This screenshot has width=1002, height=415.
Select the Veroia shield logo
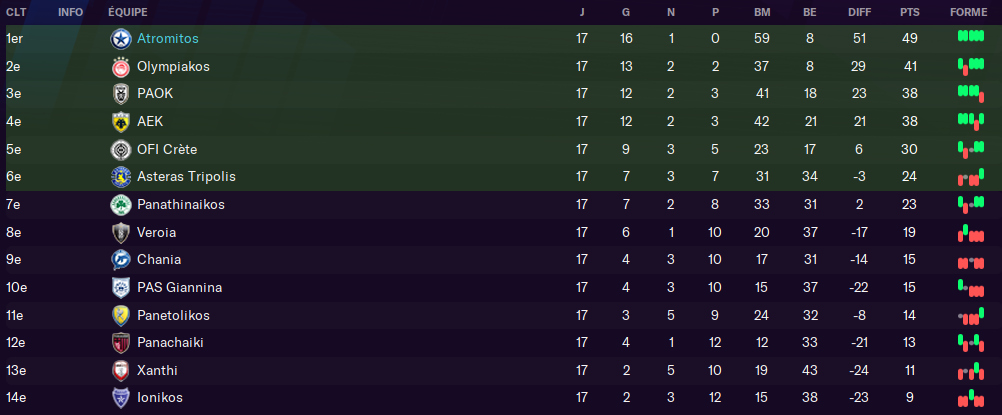[x=121, y=233]
